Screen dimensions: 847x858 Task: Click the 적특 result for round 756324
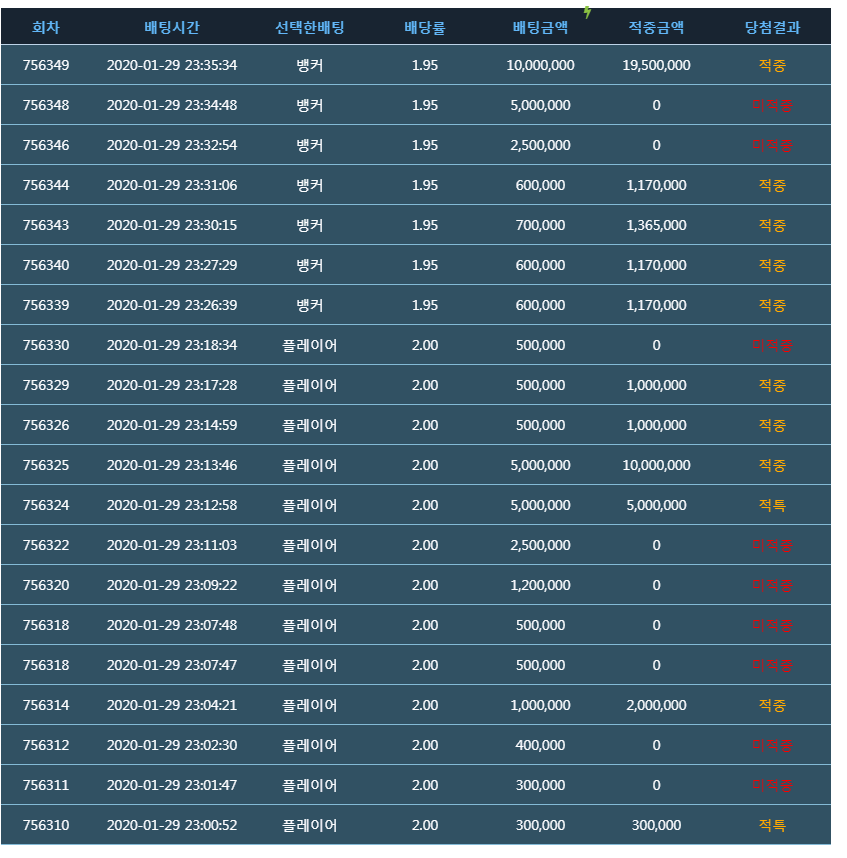click(772, 505)
